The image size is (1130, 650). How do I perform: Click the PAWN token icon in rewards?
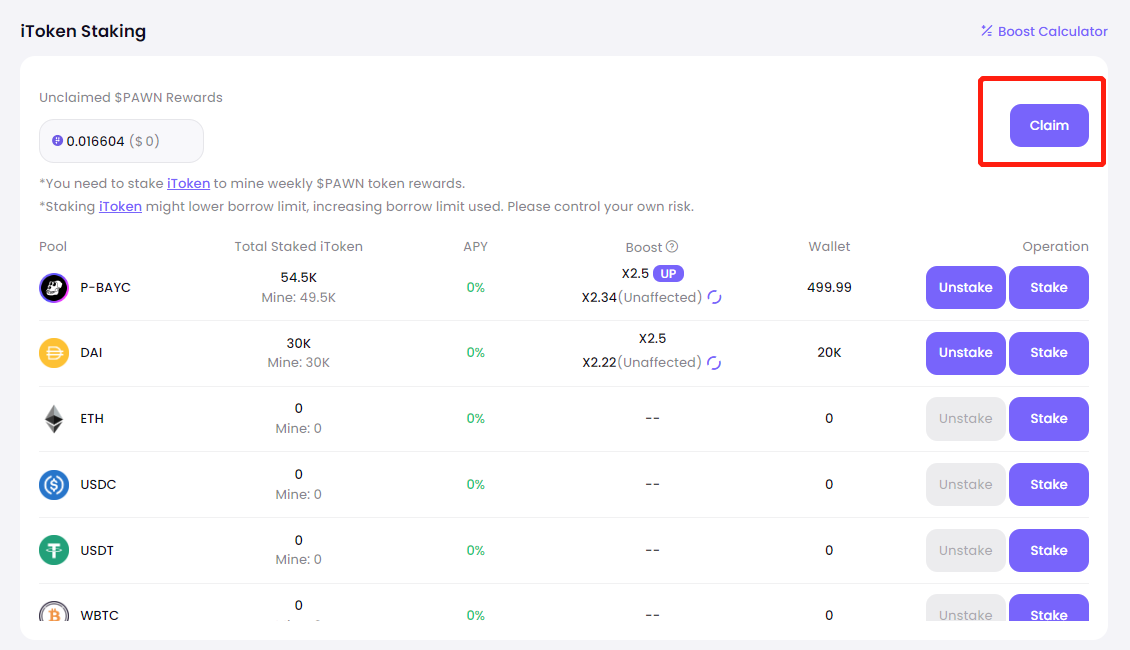pos(58,141)
